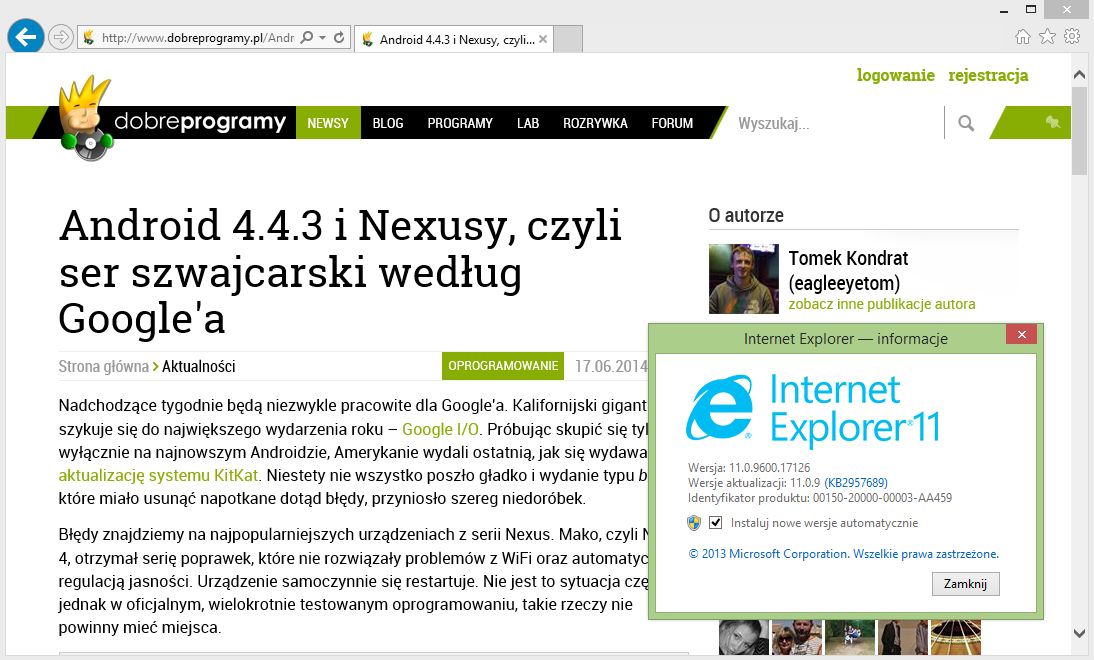
Task: Click the Zamknij button
Action: tap(966, 584)
